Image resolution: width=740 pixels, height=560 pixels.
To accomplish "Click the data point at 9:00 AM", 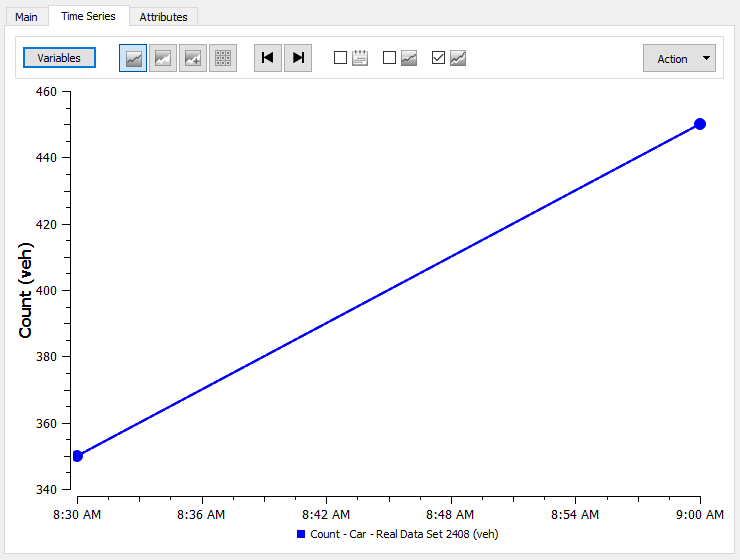I will [x=700, y=124].
